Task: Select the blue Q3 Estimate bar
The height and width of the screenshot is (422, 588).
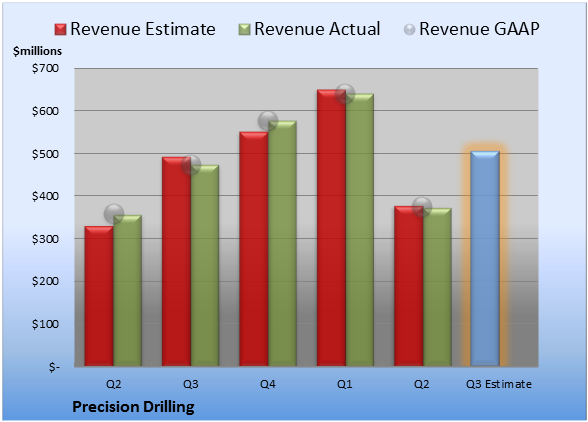Action: pyautogui.click(x=485, y=258)
